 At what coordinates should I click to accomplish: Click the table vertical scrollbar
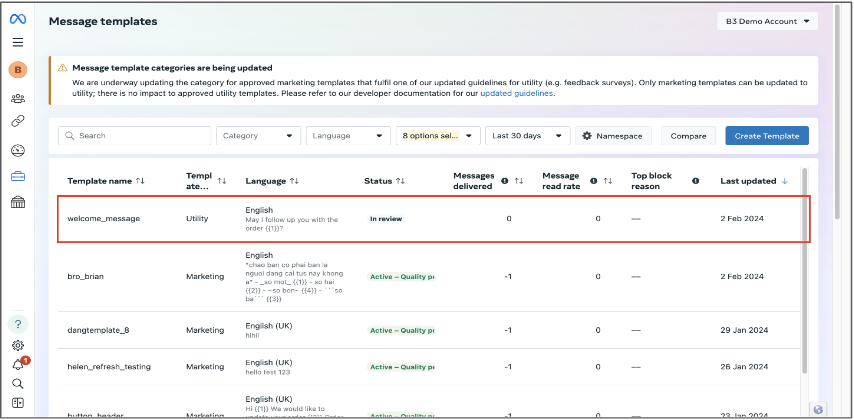(803, 270)
